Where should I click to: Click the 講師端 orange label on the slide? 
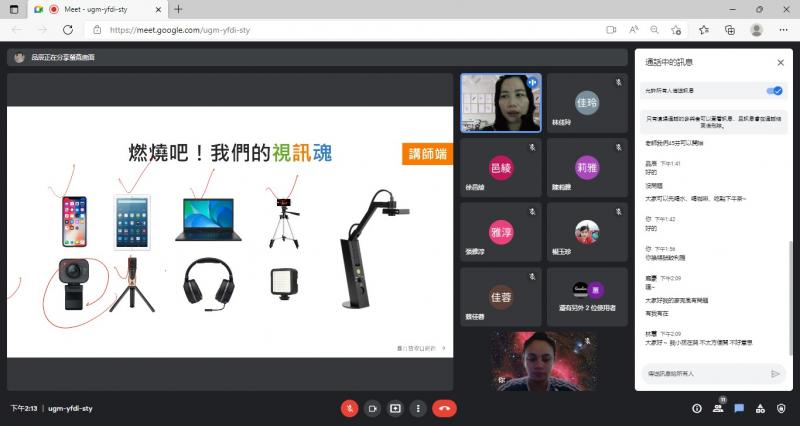[x=428, y=154]
